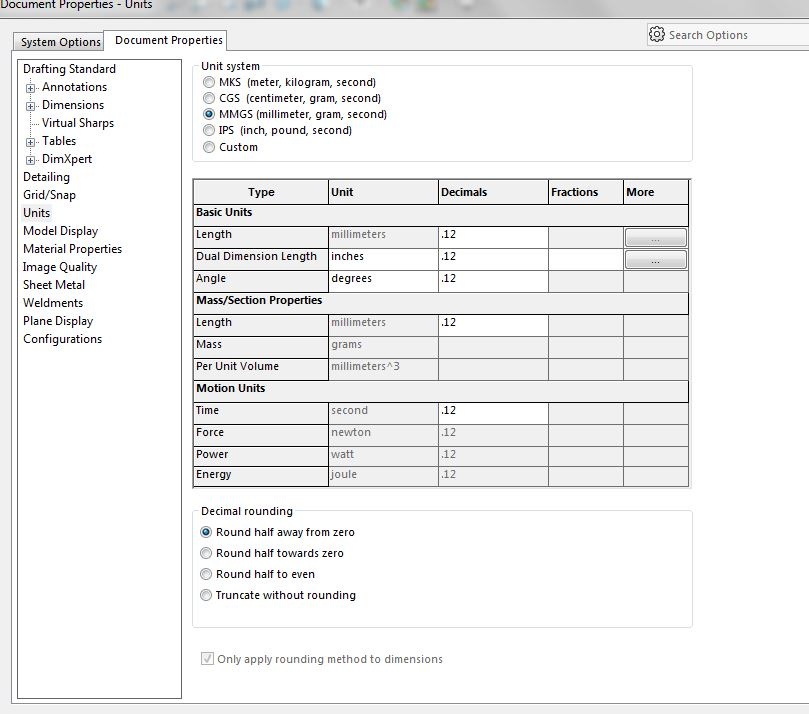The height and width of the screenshot is (714, 809).
Task: Choose Round half to even
Action: coord(206,574)
